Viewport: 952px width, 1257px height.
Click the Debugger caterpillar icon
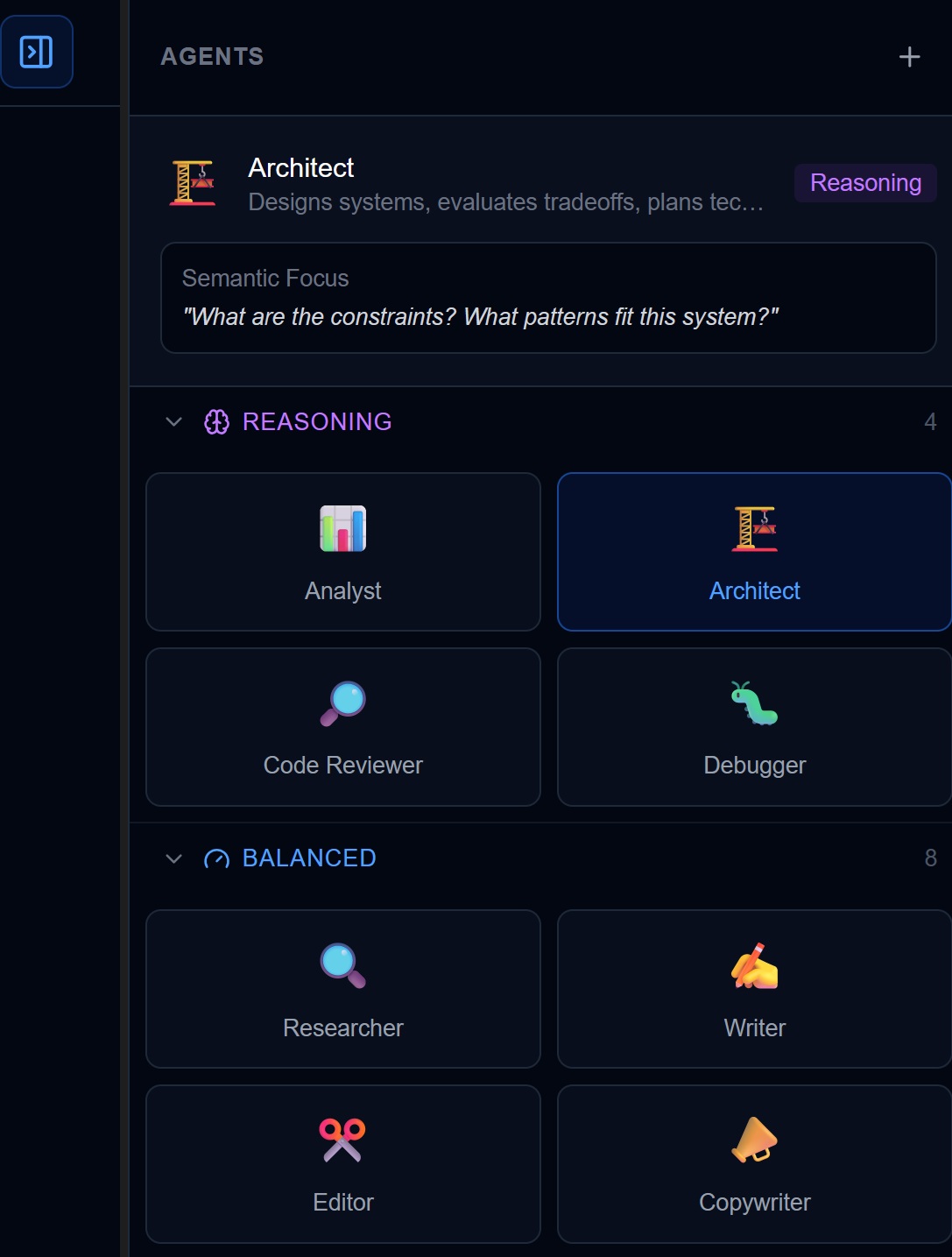754,702
